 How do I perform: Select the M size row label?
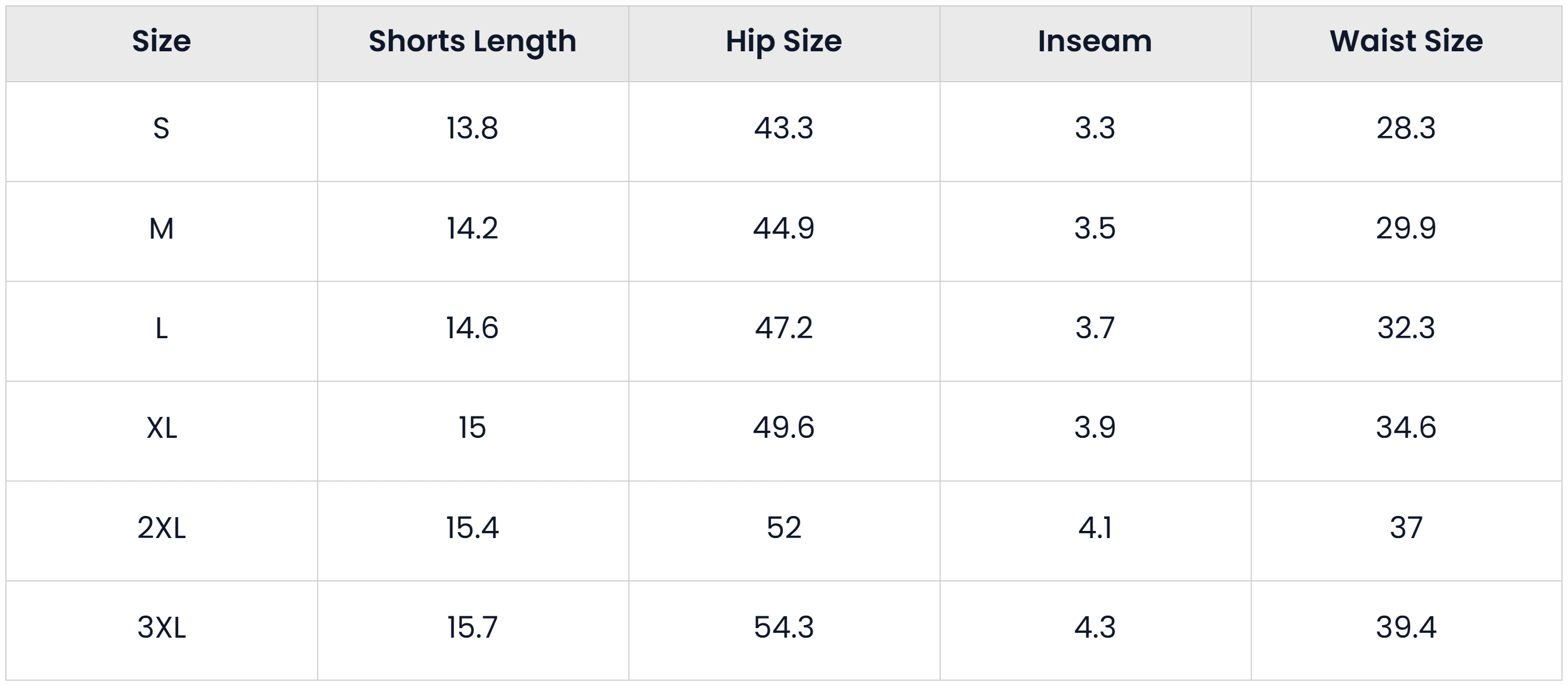pos(162,229)
